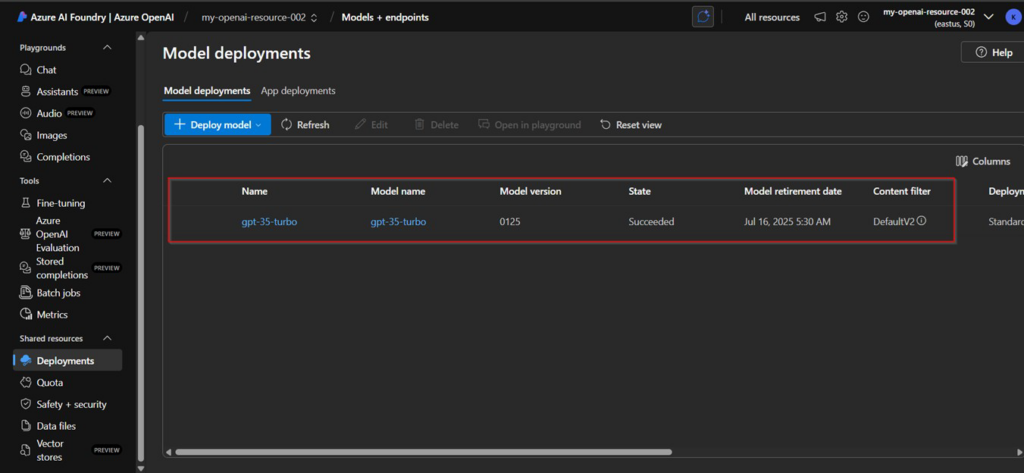Click the Azure AI Foundry logo
This screenshot has width=1024, height=473.
(x=22, y=17)
